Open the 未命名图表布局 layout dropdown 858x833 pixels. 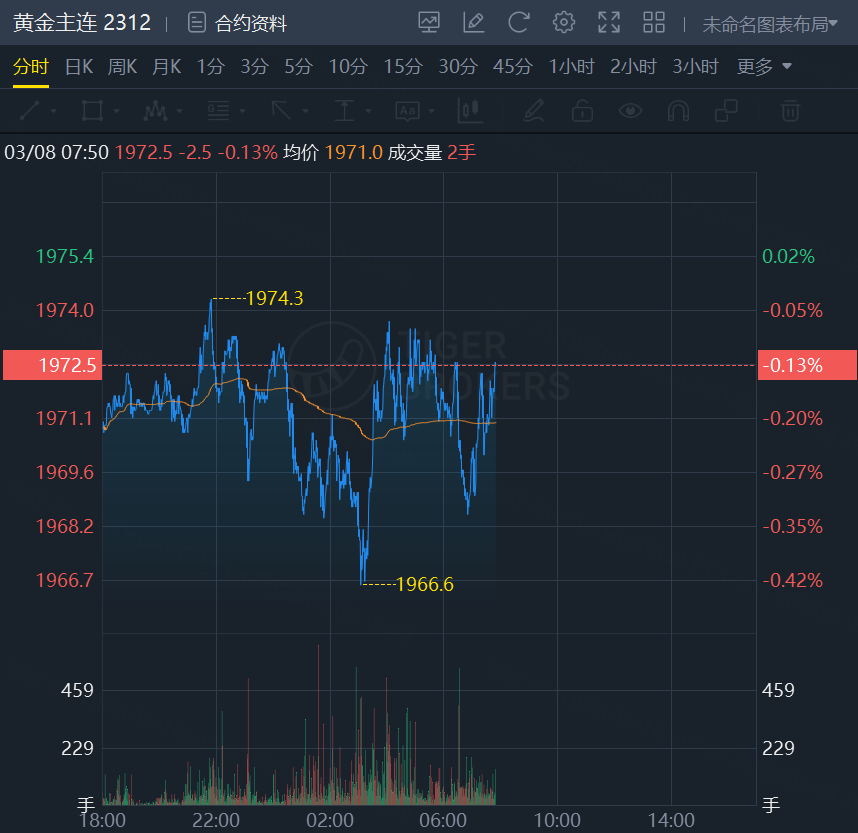(770, 24)
